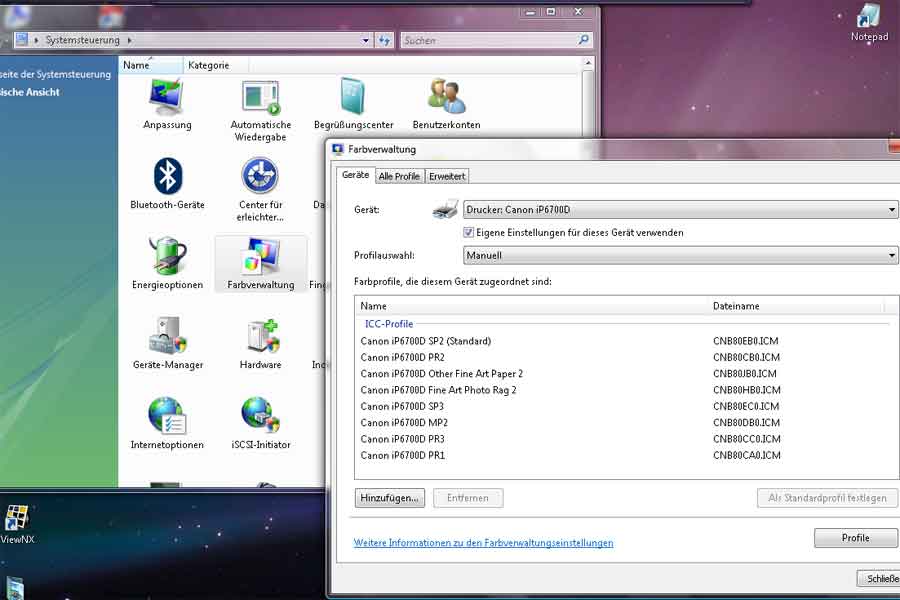Expand the Profilauswahl Manuell dropdown

(x=680, y=255)
